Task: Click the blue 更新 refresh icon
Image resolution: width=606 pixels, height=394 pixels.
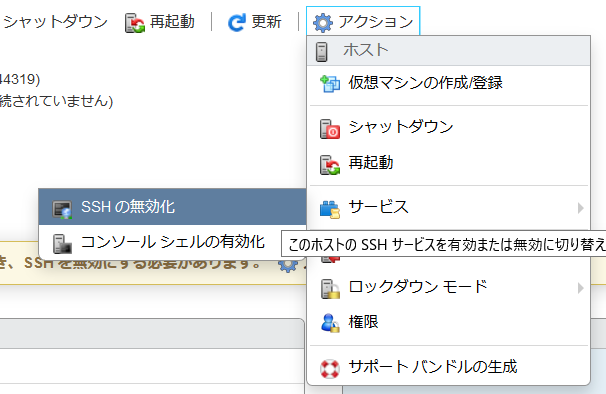Action: [x=237, y=22]
